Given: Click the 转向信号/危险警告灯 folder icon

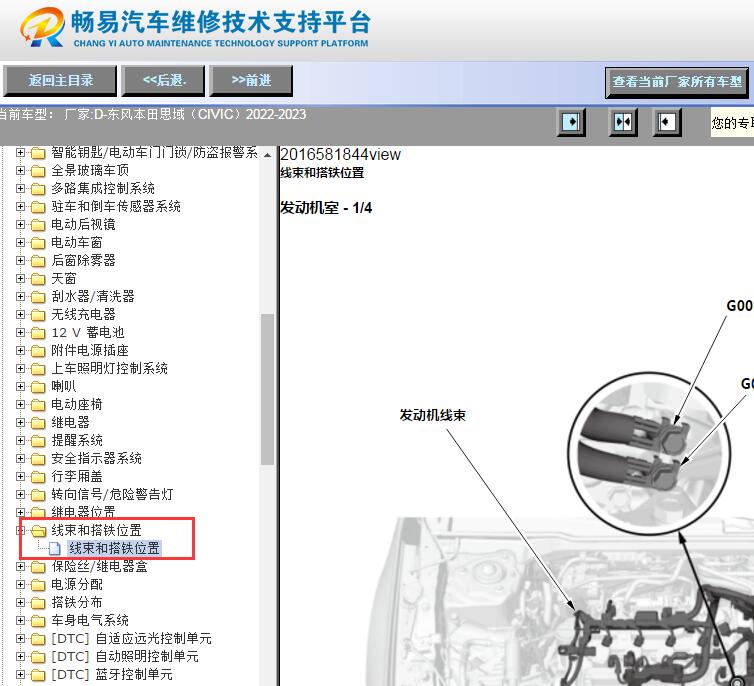Looking at the screenshot, I should (x=38, y=495).
